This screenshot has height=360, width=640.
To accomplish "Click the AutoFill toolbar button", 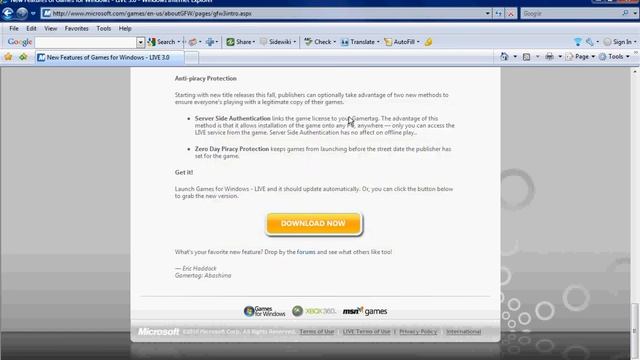I will point(399,42).
